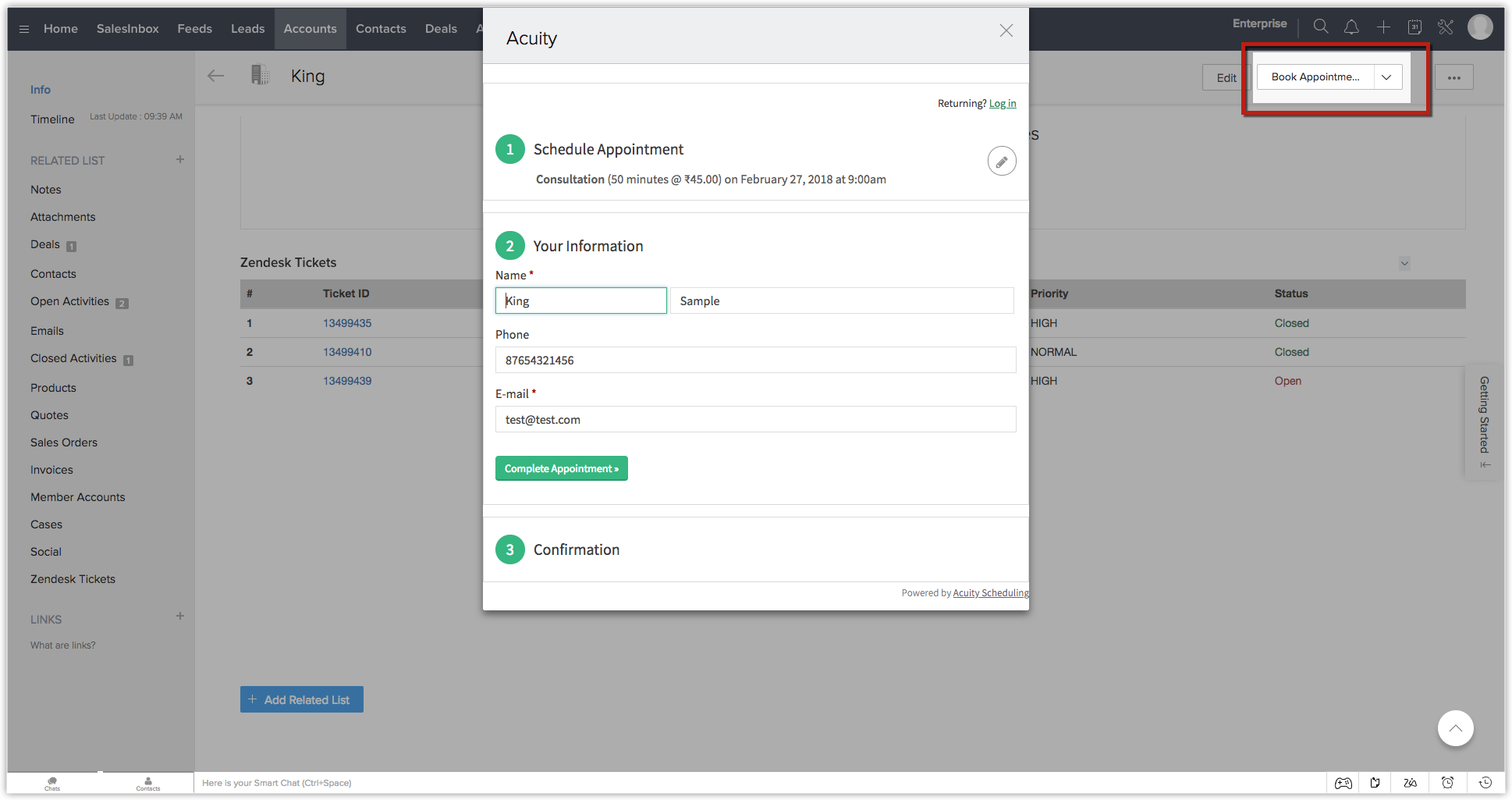Switch to the Leads tab
1512x800 pixels.
pyautogui.click(x=247, y=29)
